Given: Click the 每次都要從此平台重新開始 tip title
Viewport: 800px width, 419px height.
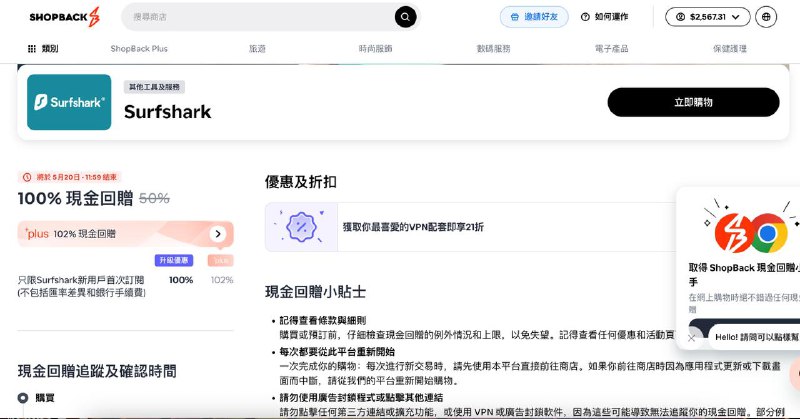Looking at the screenshot, I should 337,352.
